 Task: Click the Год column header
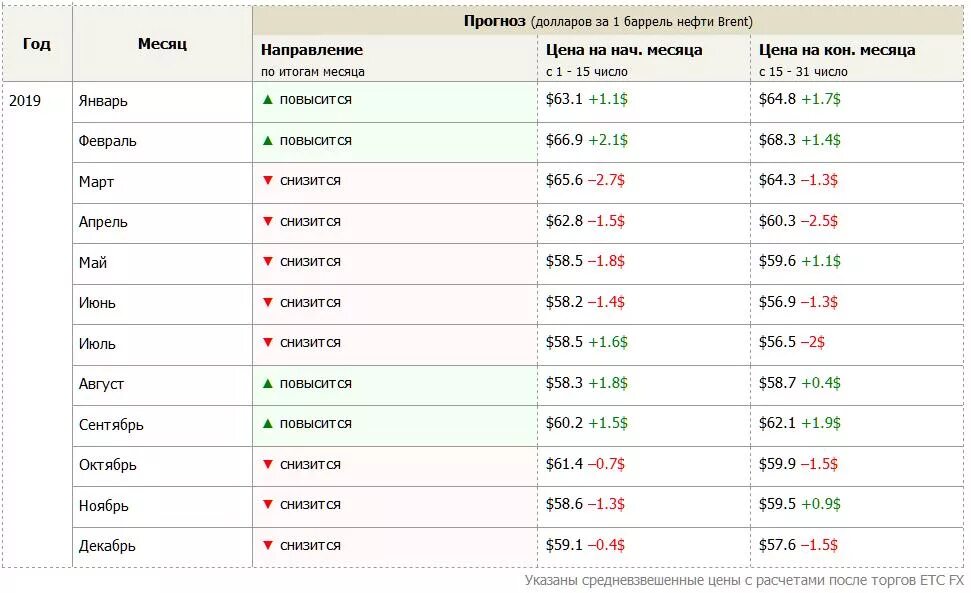(36, 44)
